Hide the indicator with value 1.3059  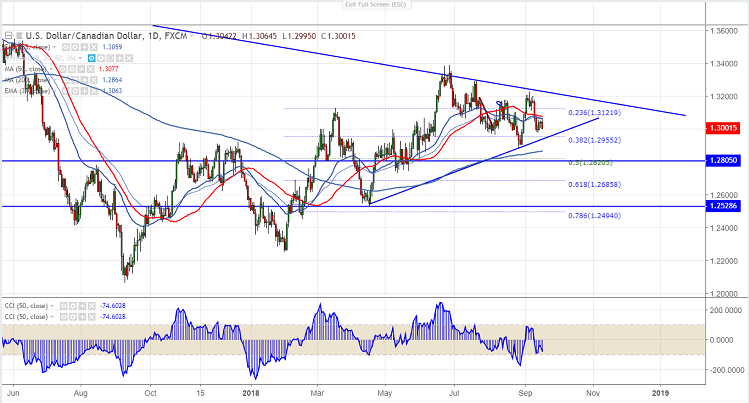(66, 47)
